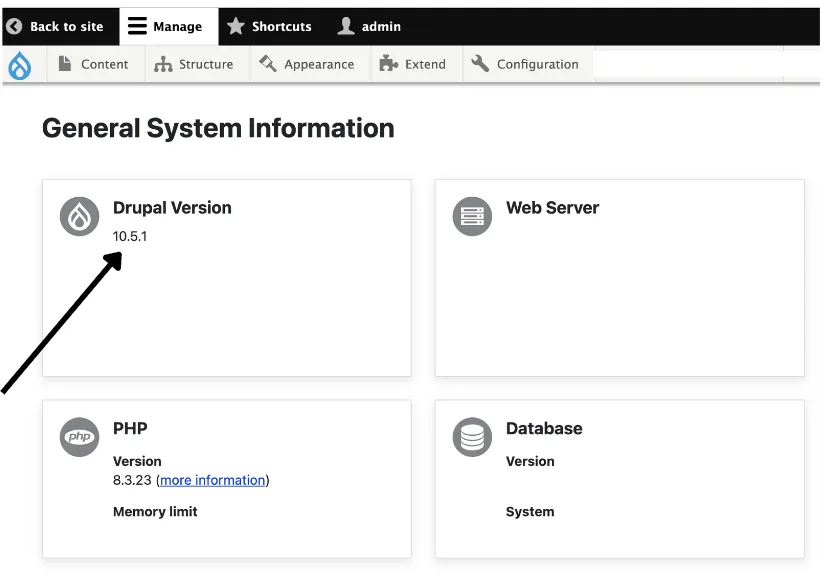Click the Database cylinder icon

(x=472, y=437)
